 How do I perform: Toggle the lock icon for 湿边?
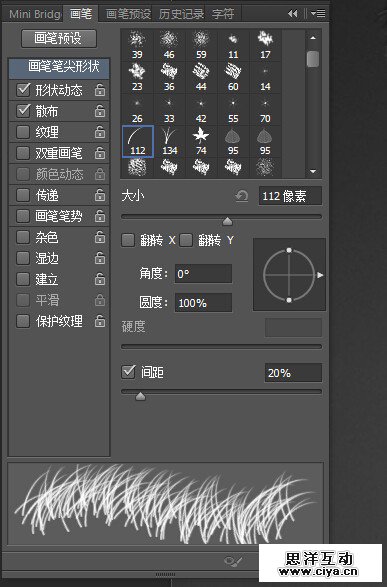coord(100,258)
